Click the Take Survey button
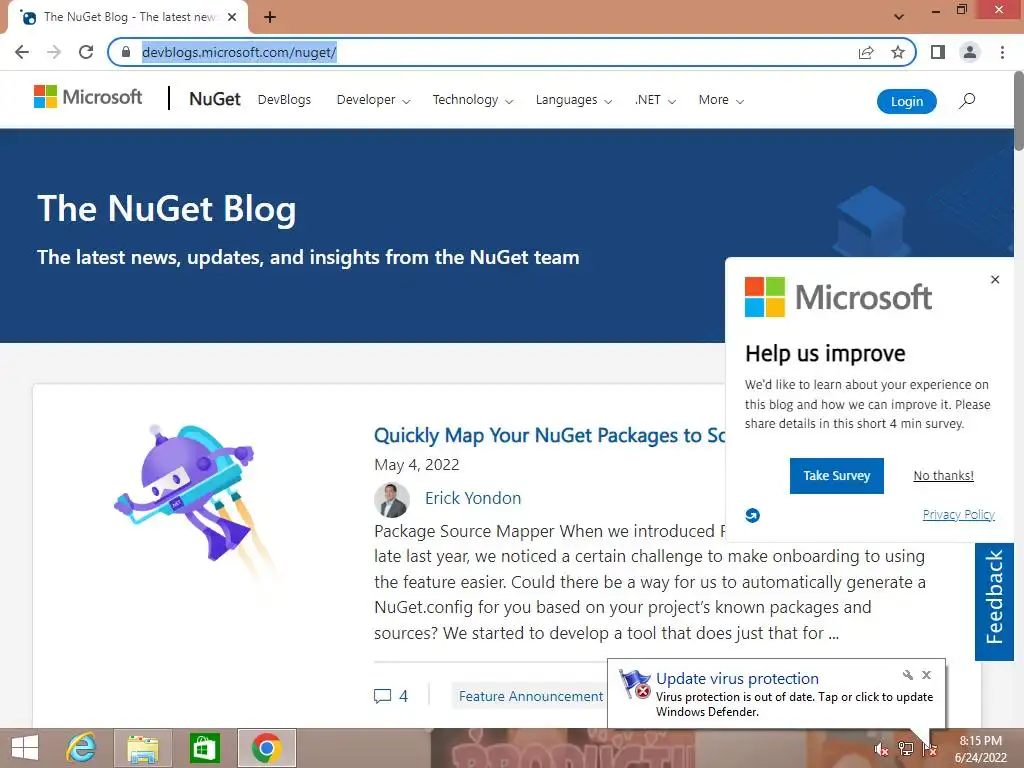Viewport: 1024px width, 768px height. [837, 475]
